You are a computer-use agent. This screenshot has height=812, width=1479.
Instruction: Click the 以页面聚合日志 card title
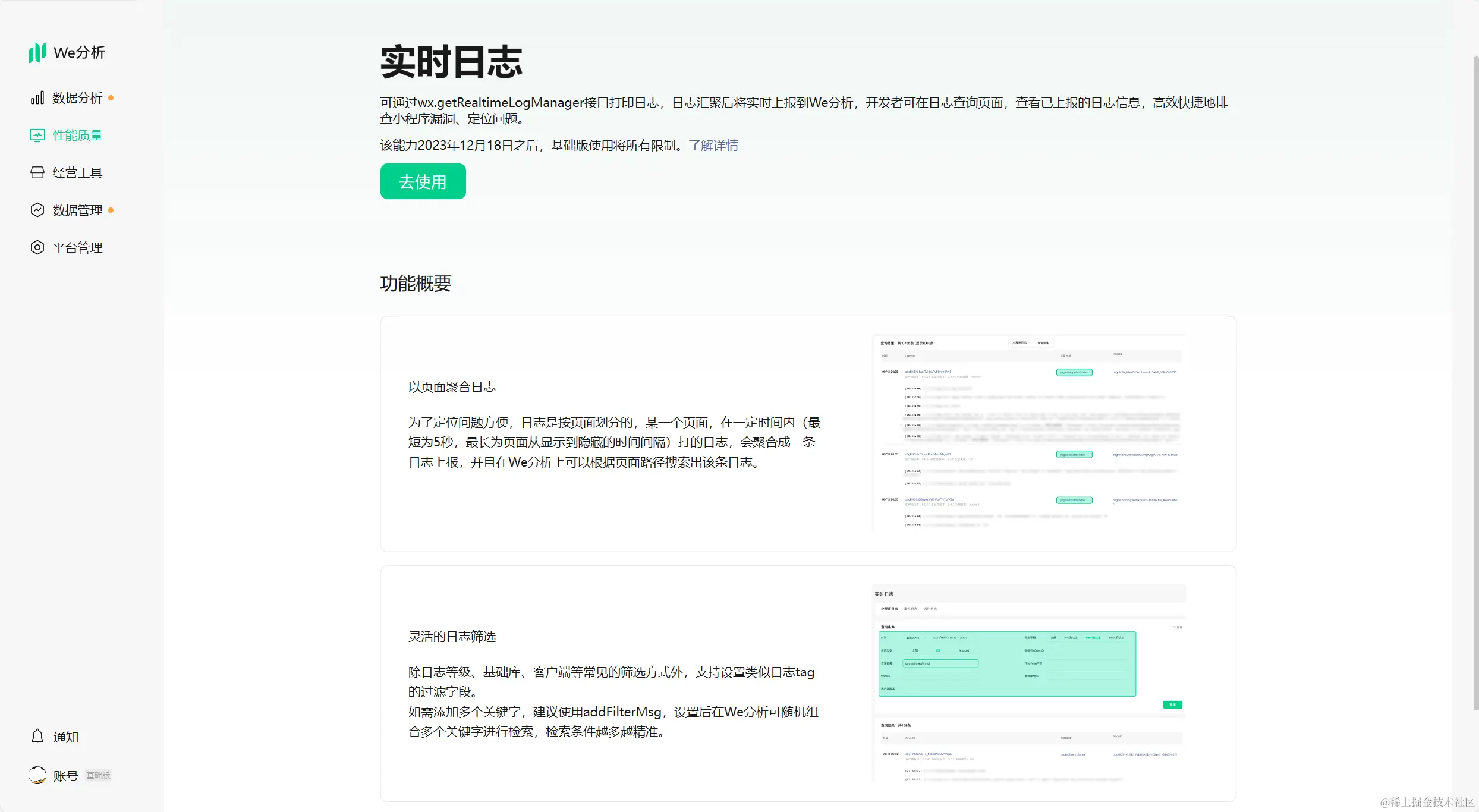click(452, 387)
